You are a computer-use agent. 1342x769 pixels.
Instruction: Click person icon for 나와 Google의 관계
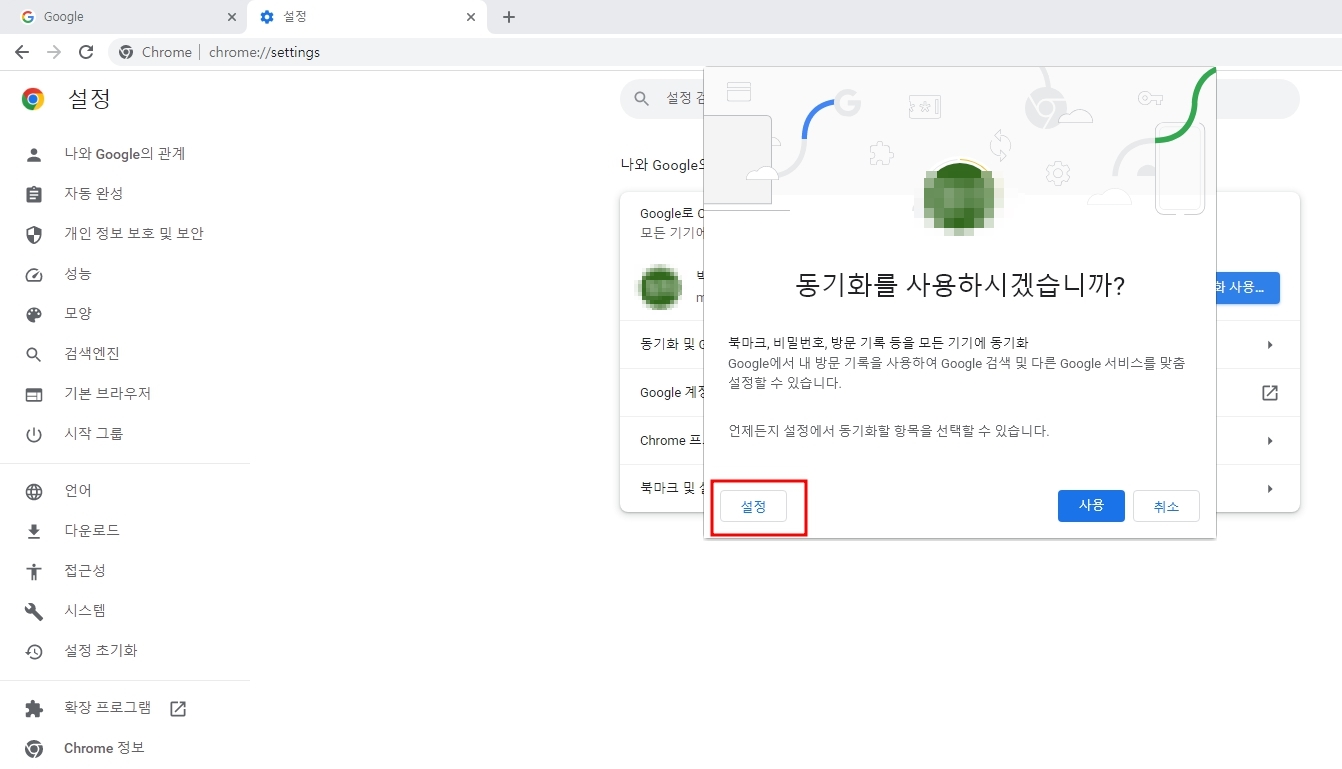(x=34, y=154)
